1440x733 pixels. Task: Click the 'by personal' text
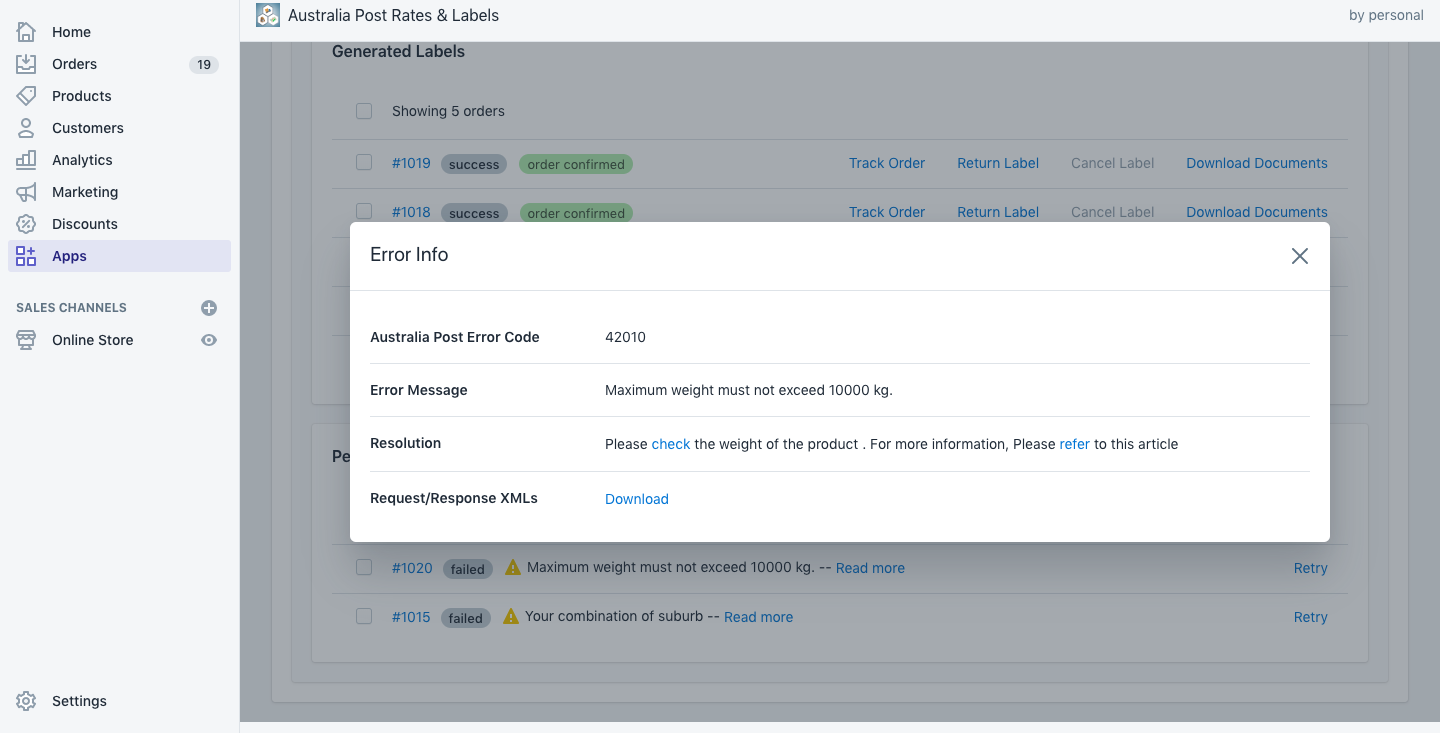click(x=1386, y=15)
